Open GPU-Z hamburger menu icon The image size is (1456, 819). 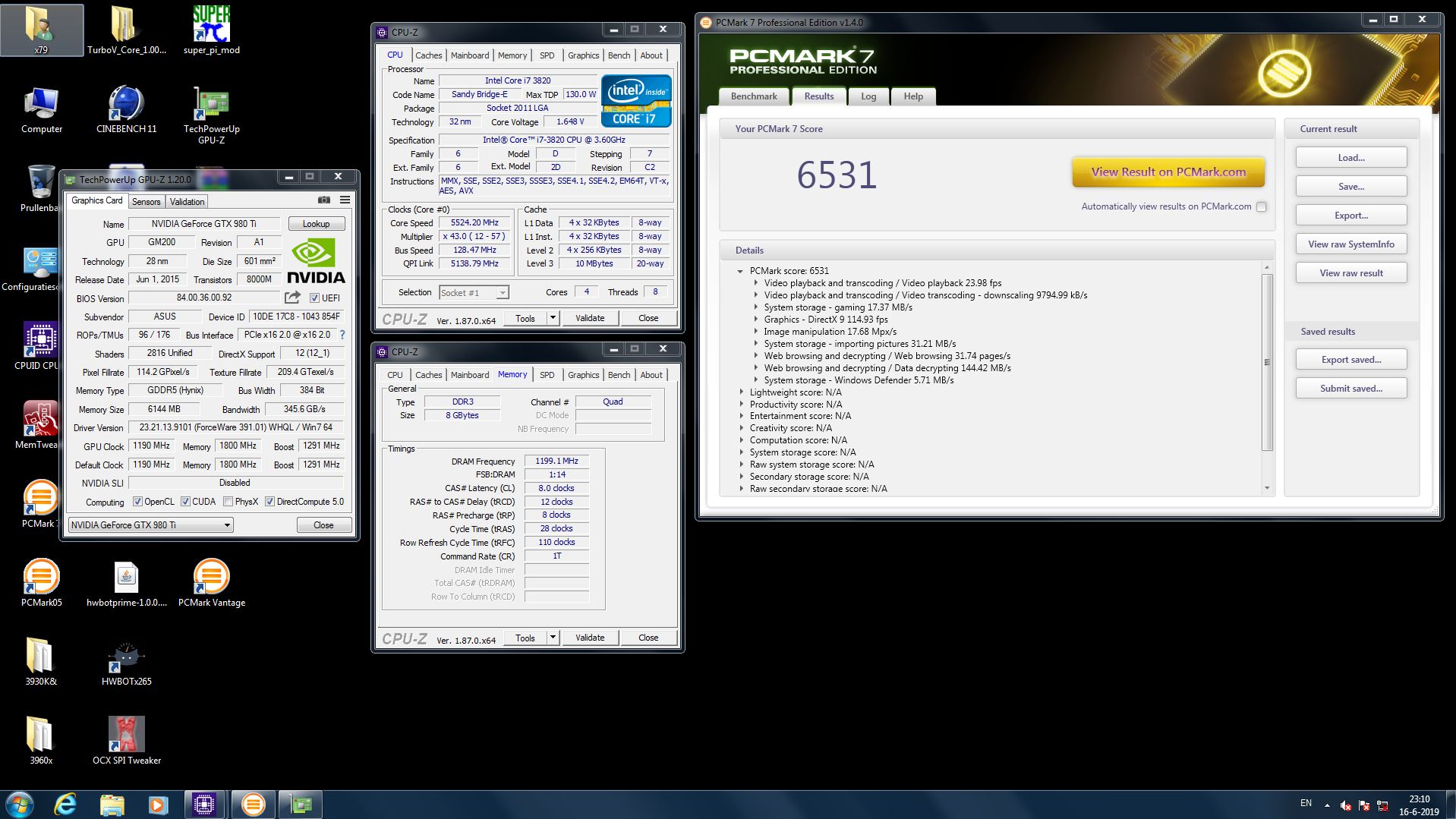pyautogui.click(x=345, y=200)
